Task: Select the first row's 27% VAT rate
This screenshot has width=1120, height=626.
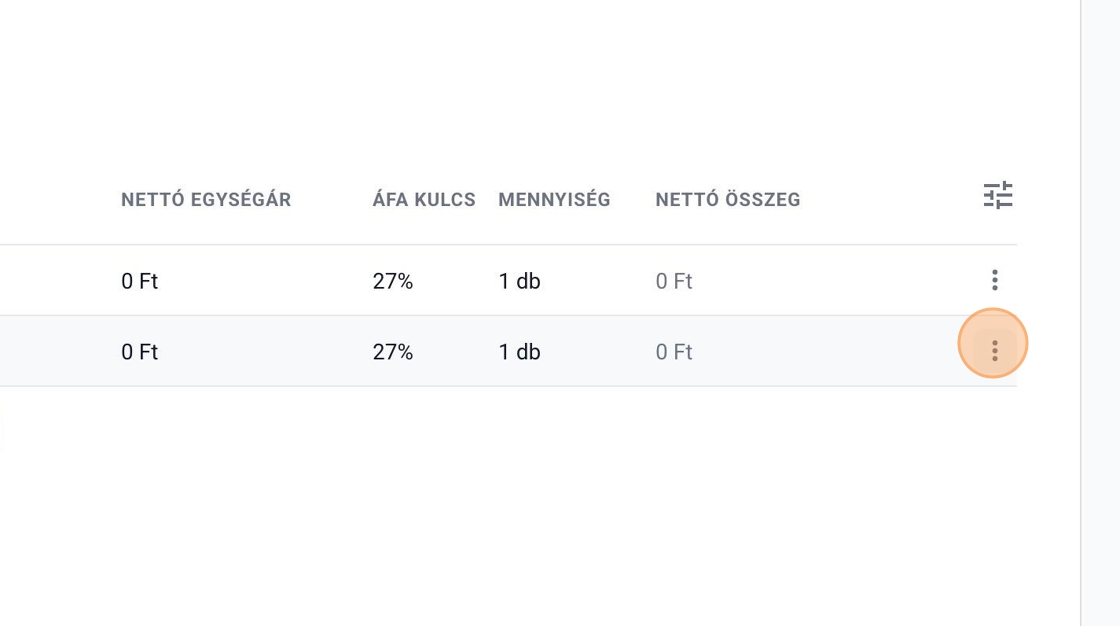Action: tap(393, 282)
